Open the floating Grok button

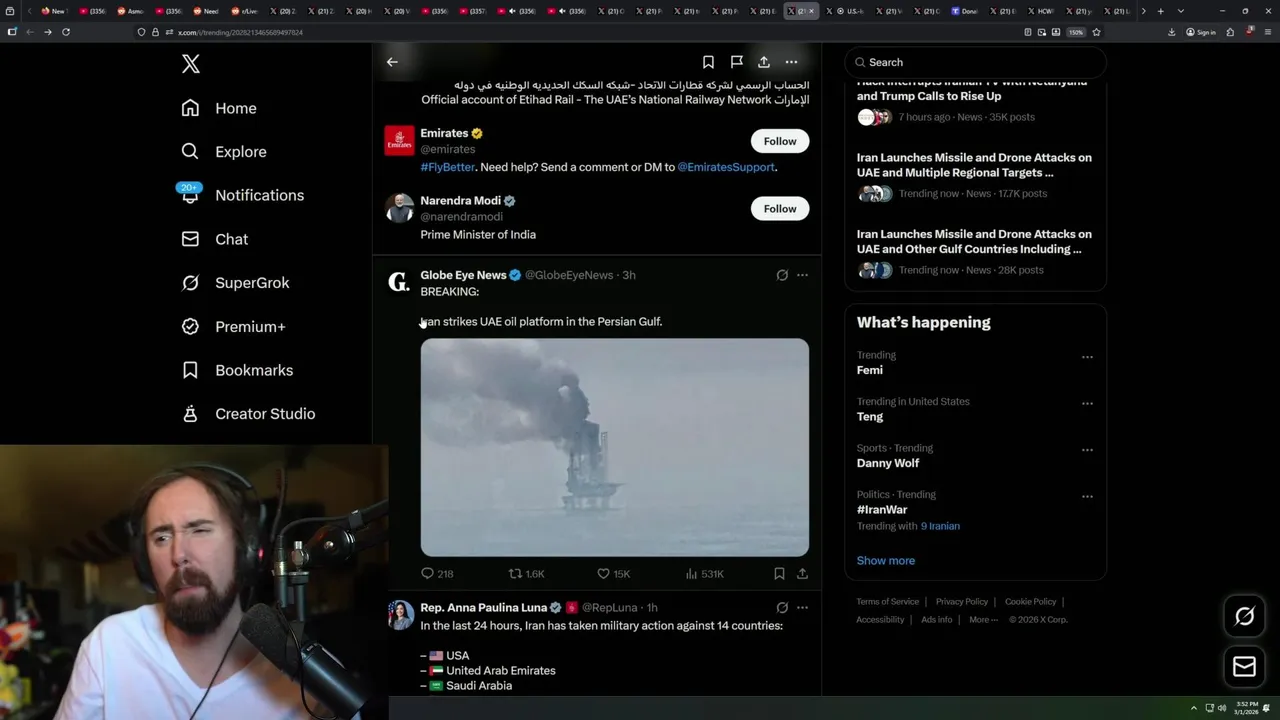tap(1245, 617)
